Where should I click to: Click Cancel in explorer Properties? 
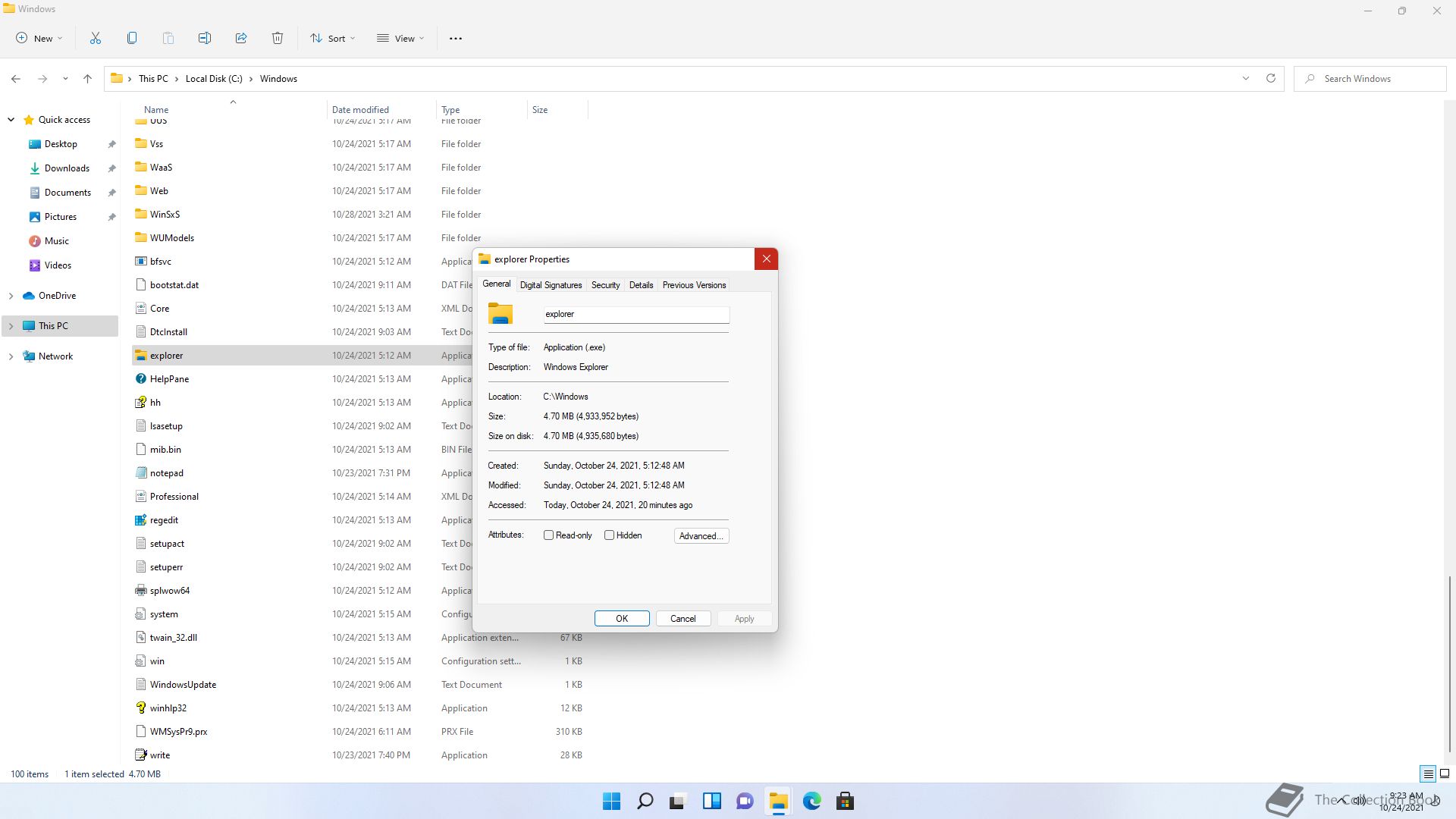click(x=682, y=619)
